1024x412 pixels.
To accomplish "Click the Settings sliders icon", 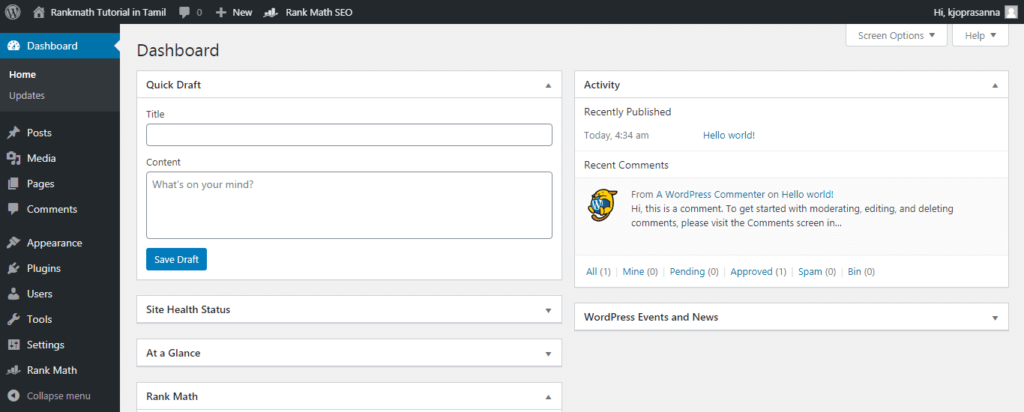I will coord(13,345).
